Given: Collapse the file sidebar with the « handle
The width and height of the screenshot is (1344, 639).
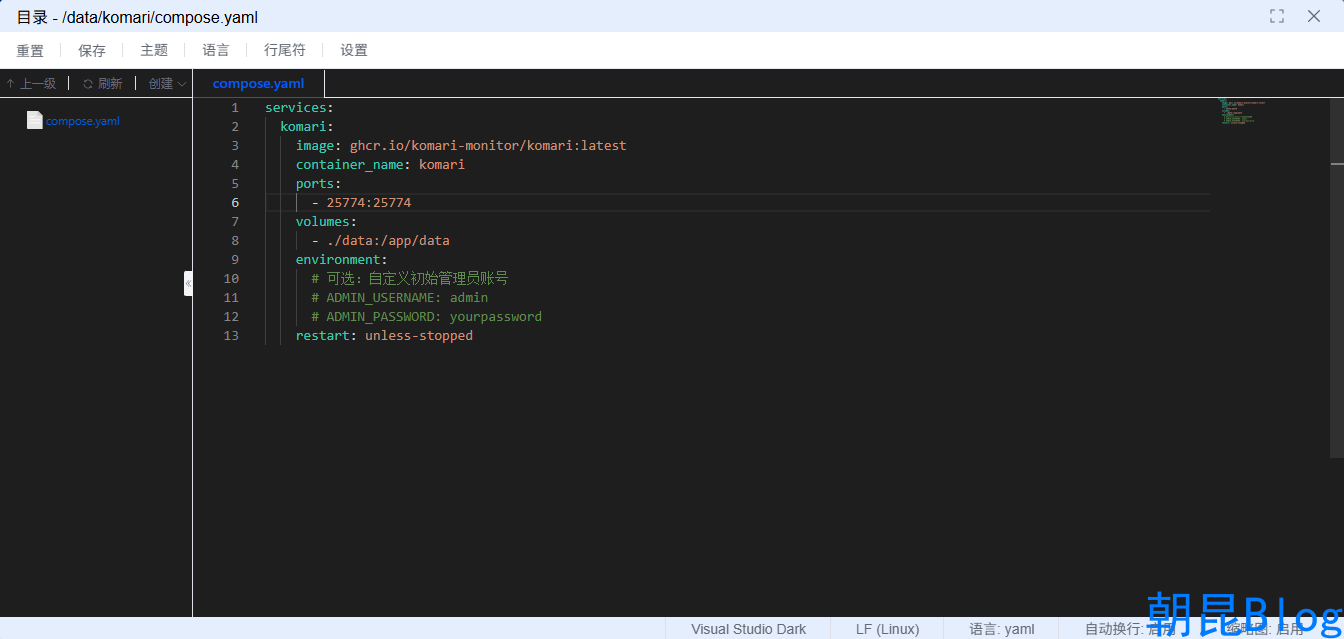Looking at the screenshot, I should tap(188, 283).
